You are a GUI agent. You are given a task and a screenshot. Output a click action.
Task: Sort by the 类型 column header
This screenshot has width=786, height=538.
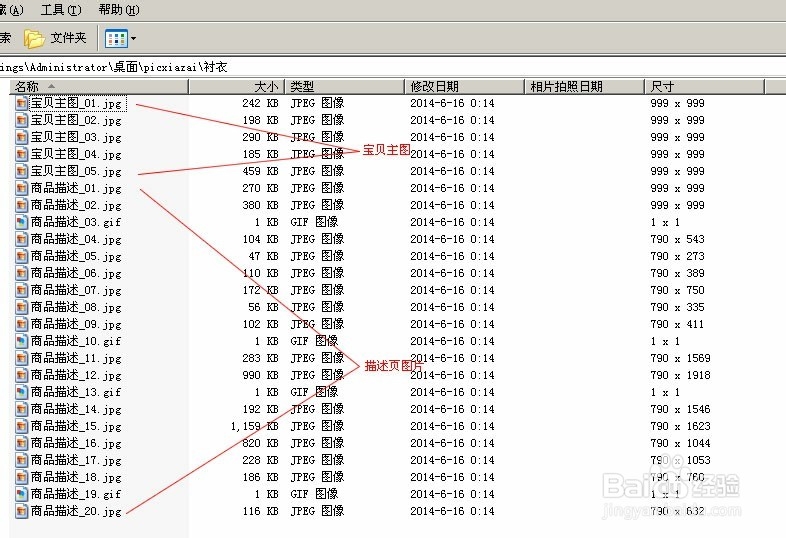345,87
